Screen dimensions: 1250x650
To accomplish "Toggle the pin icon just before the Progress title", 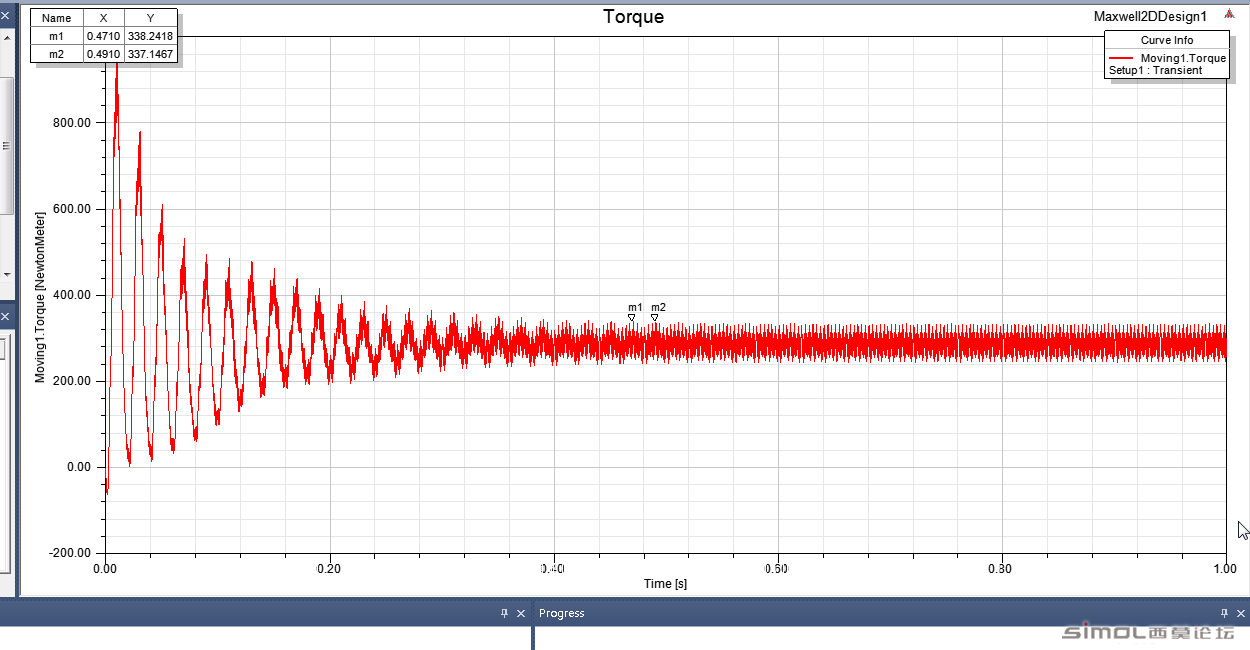I will [504, 613].
